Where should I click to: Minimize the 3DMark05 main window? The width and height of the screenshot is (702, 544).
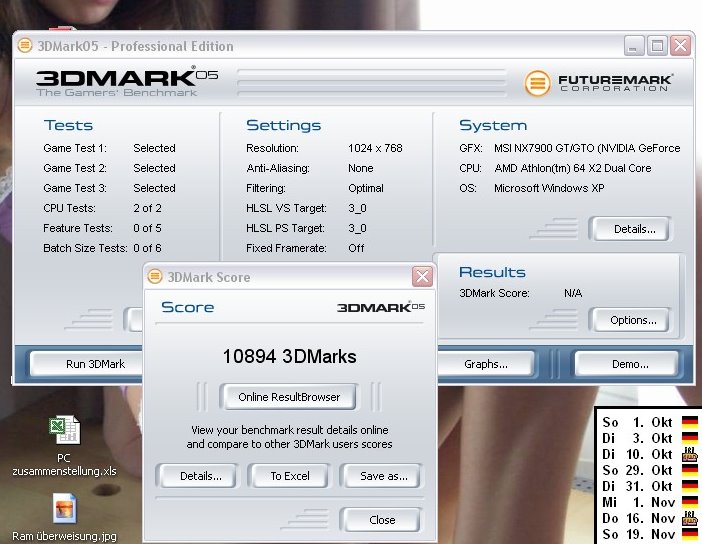click(633, 46)
